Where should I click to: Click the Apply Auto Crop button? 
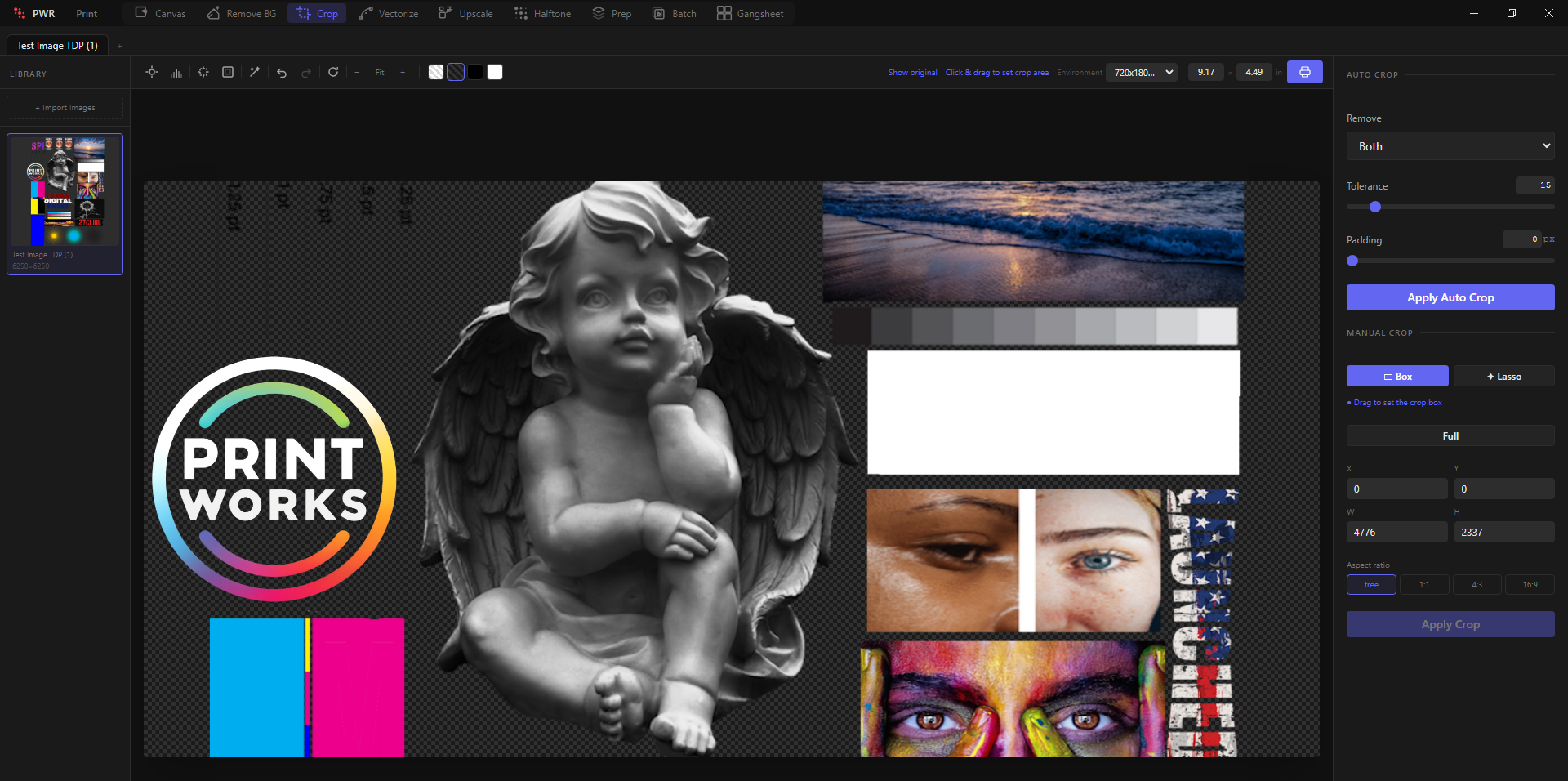click(x=1450, y=297)
